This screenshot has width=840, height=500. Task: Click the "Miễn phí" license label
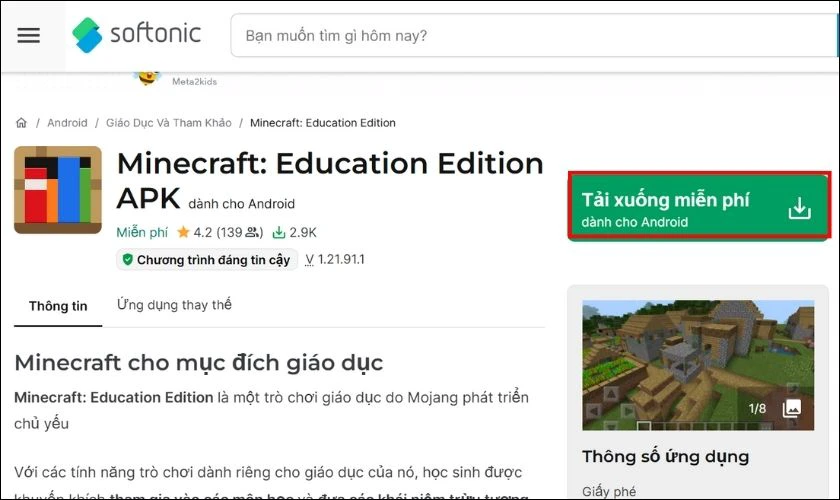click(142, 232)
